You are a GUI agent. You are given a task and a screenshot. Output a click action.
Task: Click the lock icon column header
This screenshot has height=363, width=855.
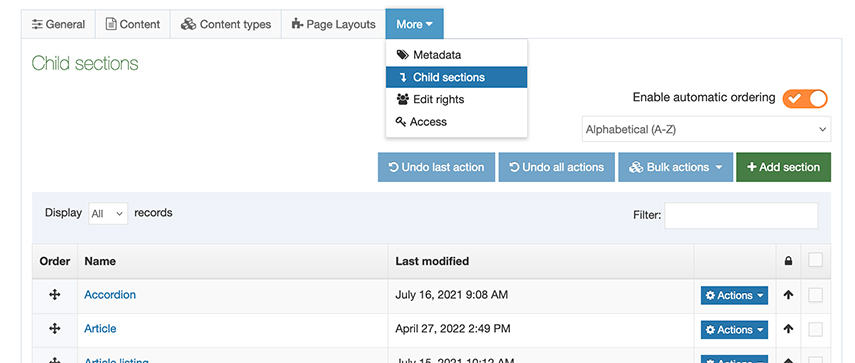click(788, 262)
